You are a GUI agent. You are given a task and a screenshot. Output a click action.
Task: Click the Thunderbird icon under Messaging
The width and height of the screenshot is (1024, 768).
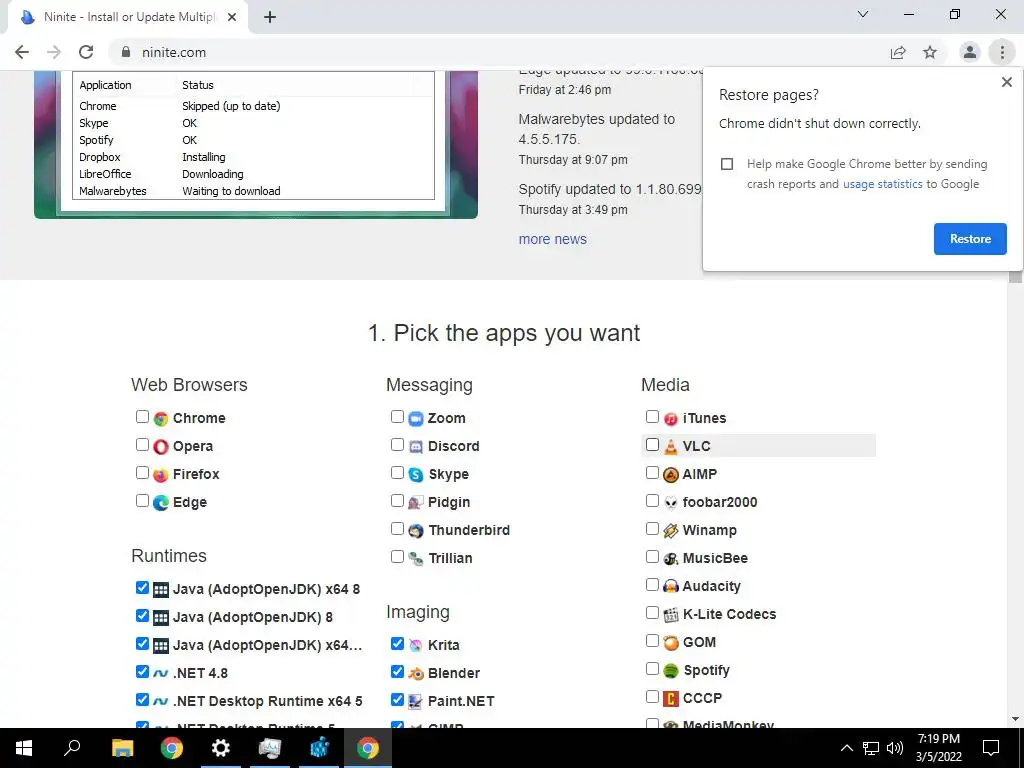coord(416,531)
